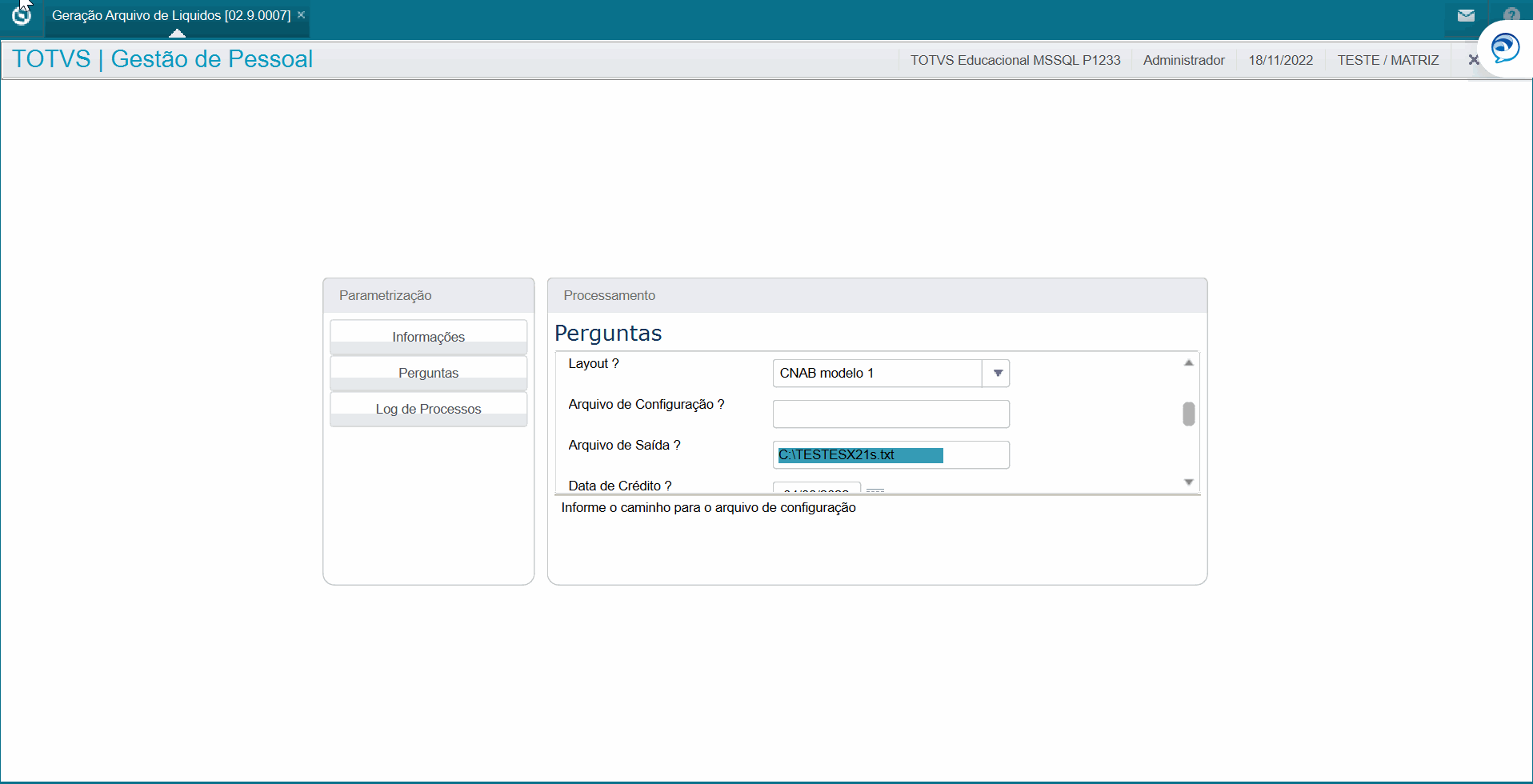
Task: Click the TESTE / MATRIZ company label
Action: point(1387,60)
